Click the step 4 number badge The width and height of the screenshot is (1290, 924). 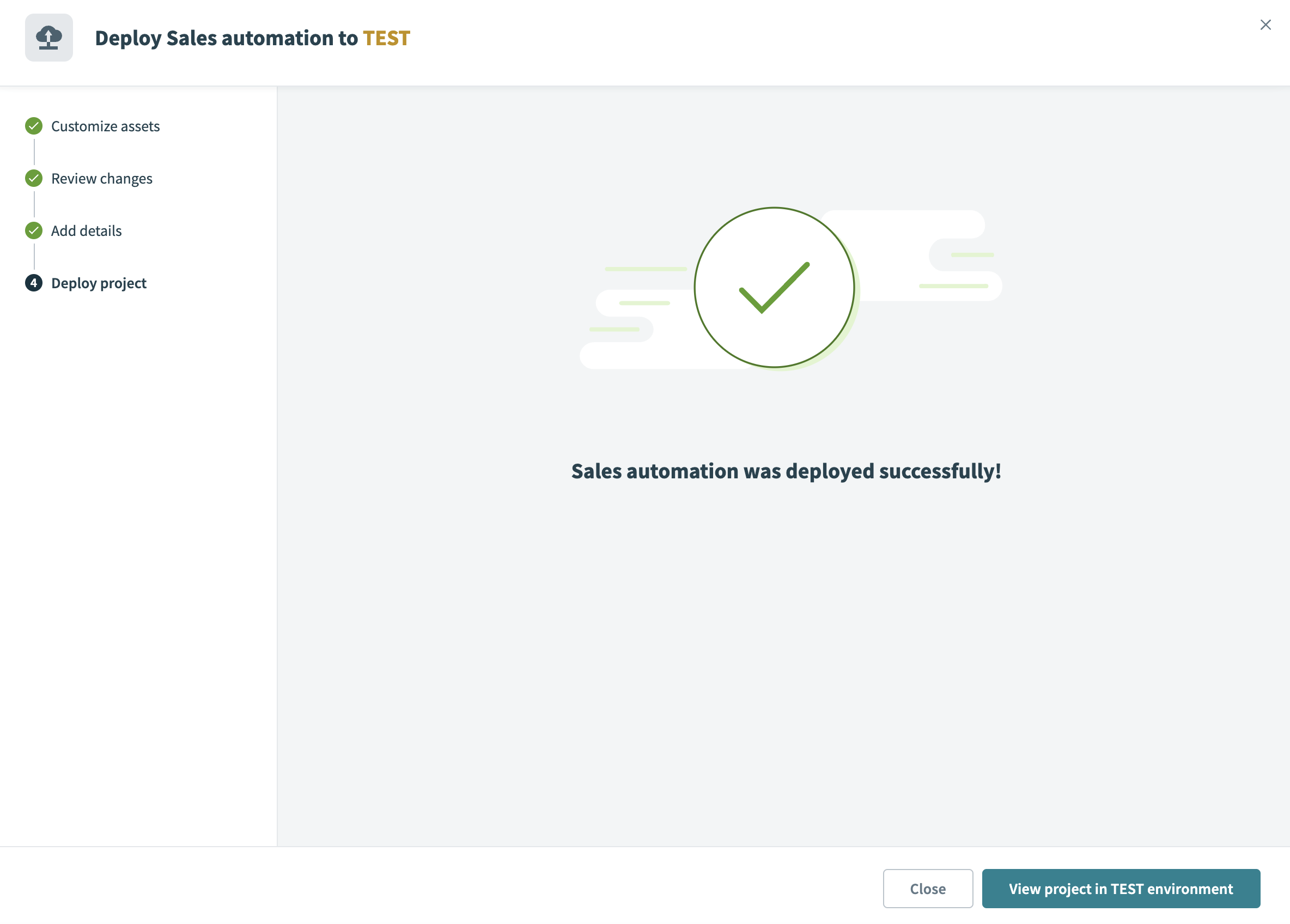[x=34, y=283]
